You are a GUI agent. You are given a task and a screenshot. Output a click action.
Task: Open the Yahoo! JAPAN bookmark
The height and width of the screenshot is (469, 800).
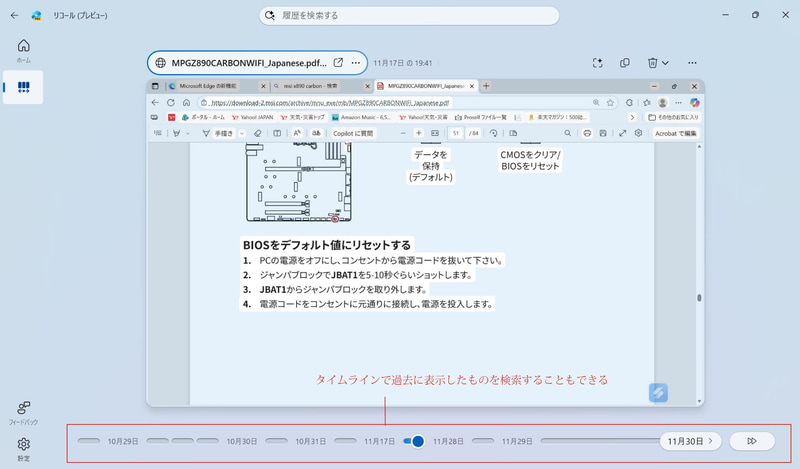click(x=253, y=117)
